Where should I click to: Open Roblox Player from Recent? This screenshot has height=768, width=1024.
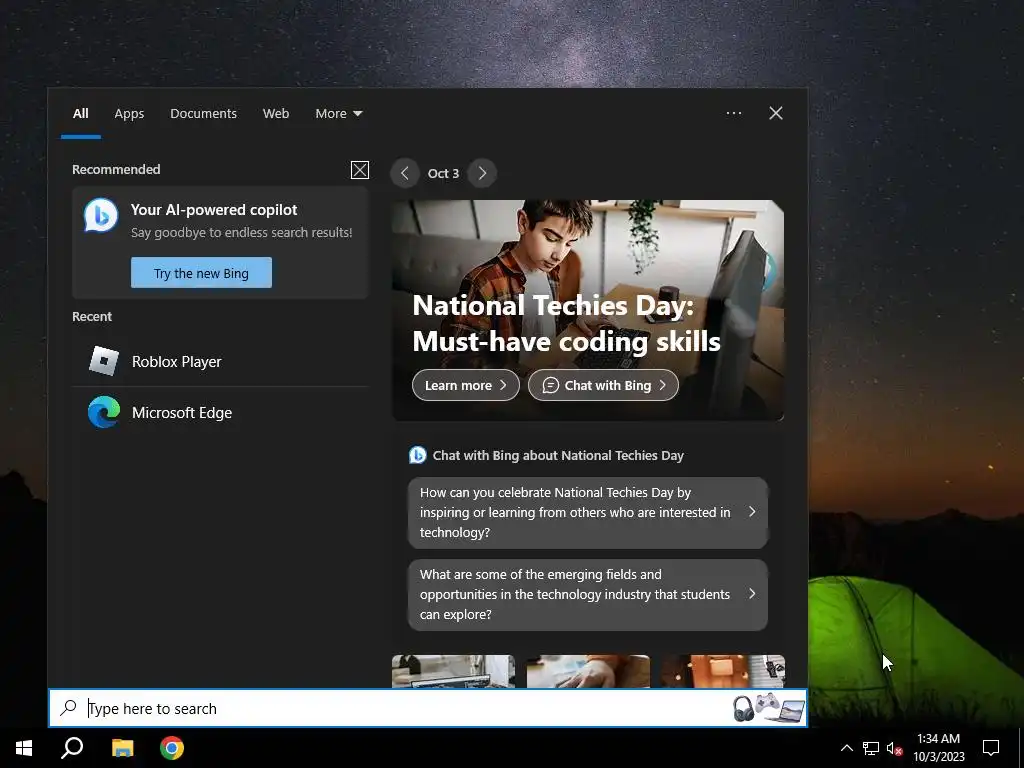coord(221,361)
